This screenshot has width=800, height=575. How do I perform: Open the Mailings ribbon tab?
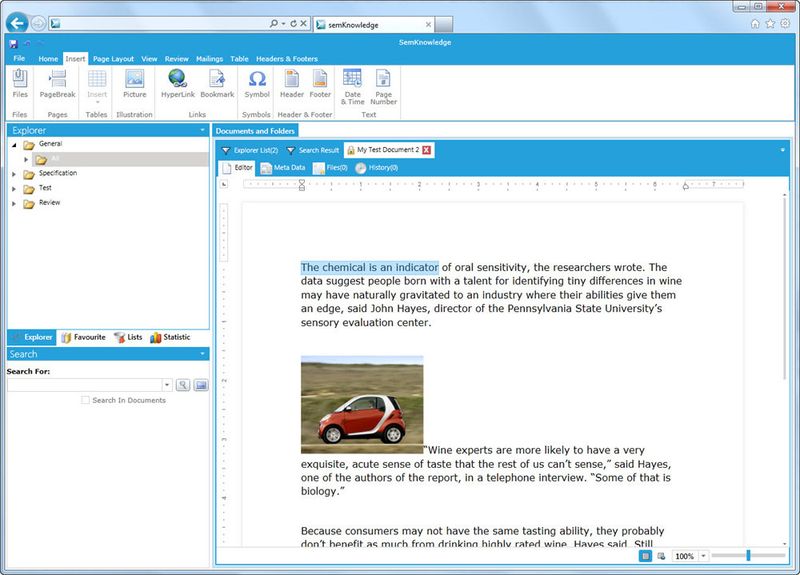pos(209,59)
